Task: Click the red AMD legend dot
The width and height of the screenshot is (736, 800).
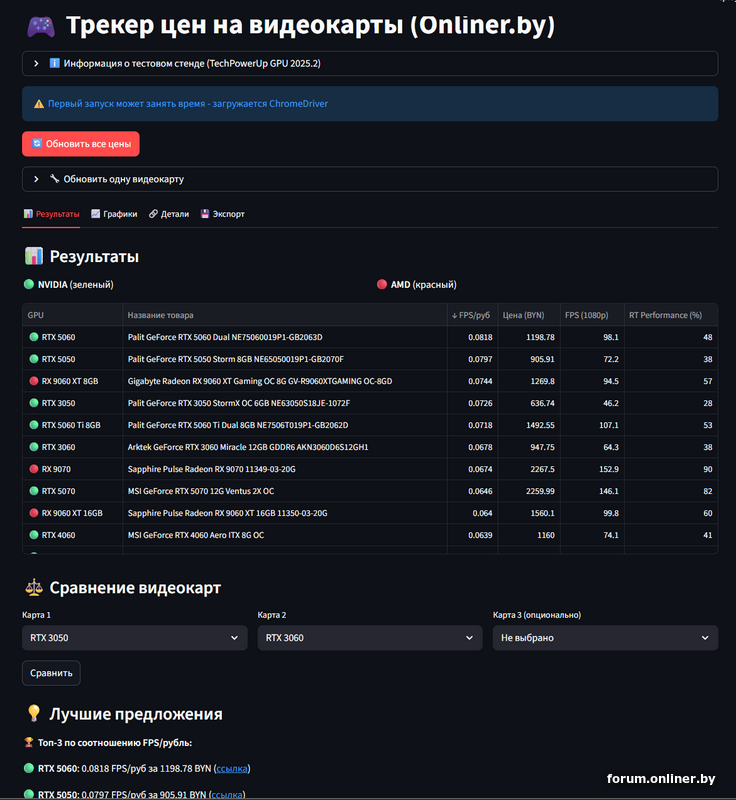Action: 382,285
